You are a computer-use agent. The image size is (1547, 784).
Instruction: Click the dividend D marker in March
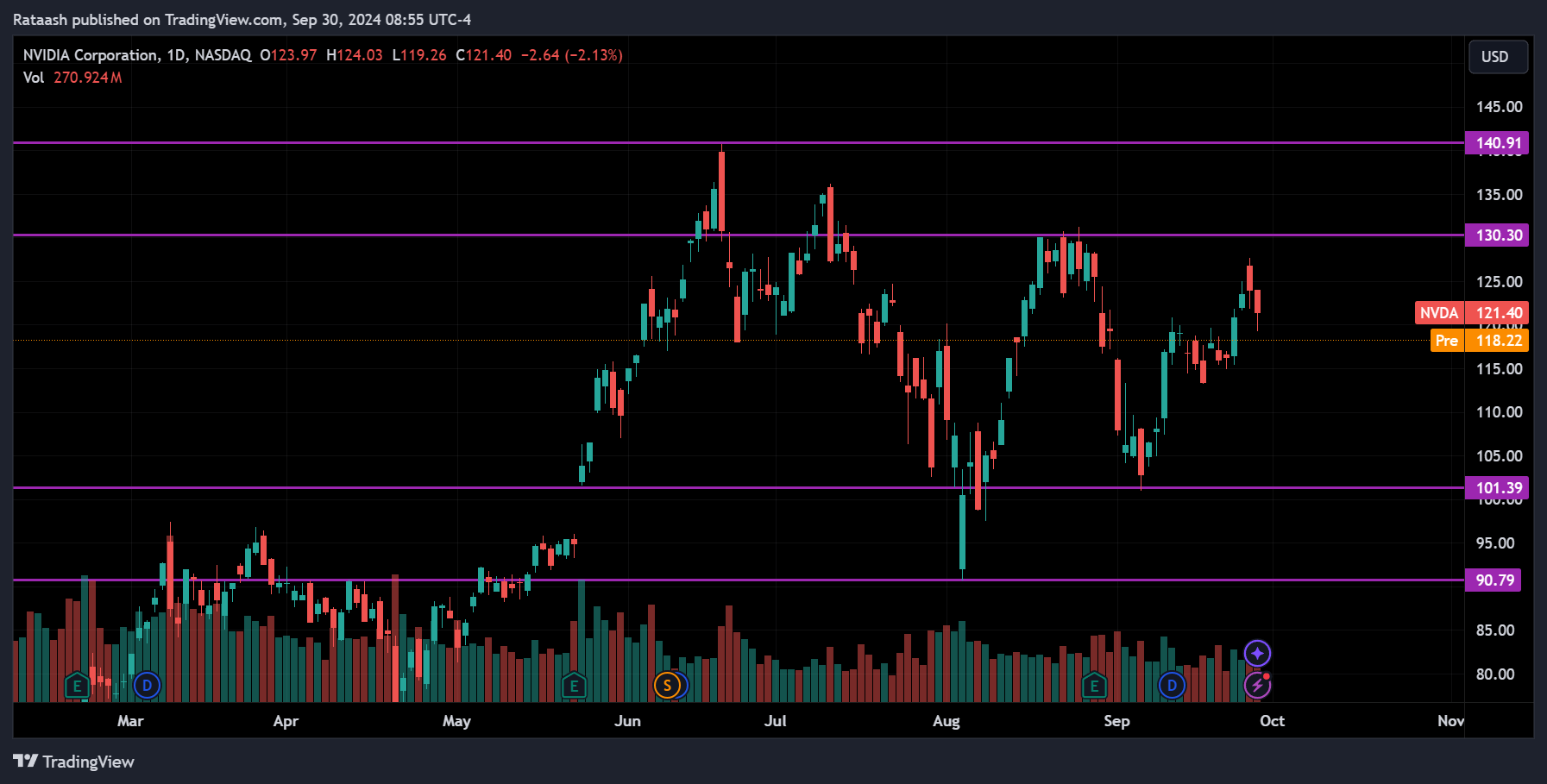(148, 686)
